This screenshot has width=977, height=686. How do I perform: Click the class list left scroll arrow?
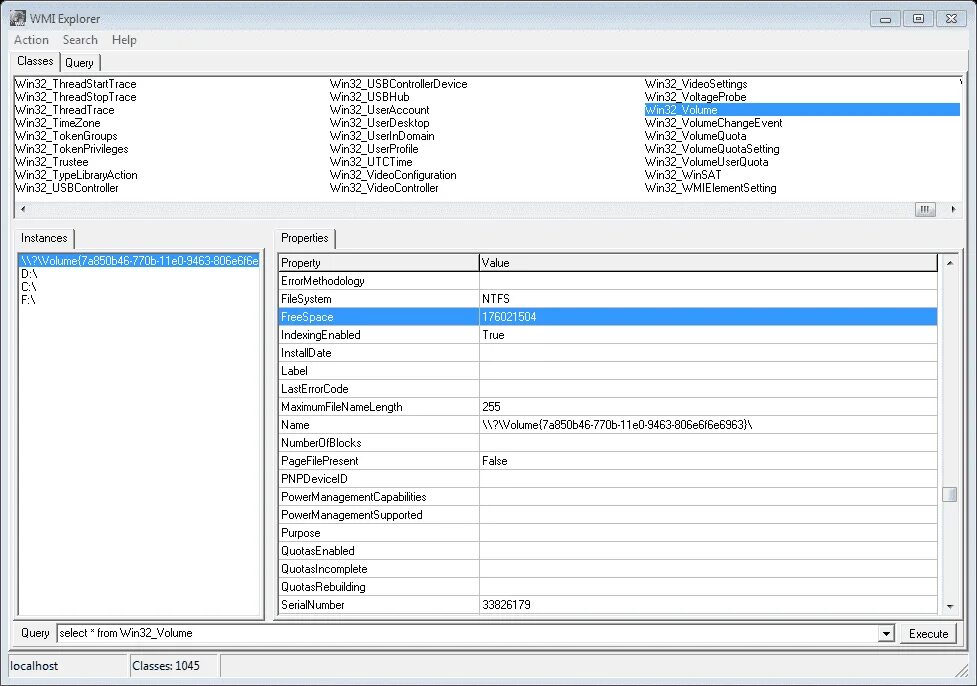pos(23,209)
